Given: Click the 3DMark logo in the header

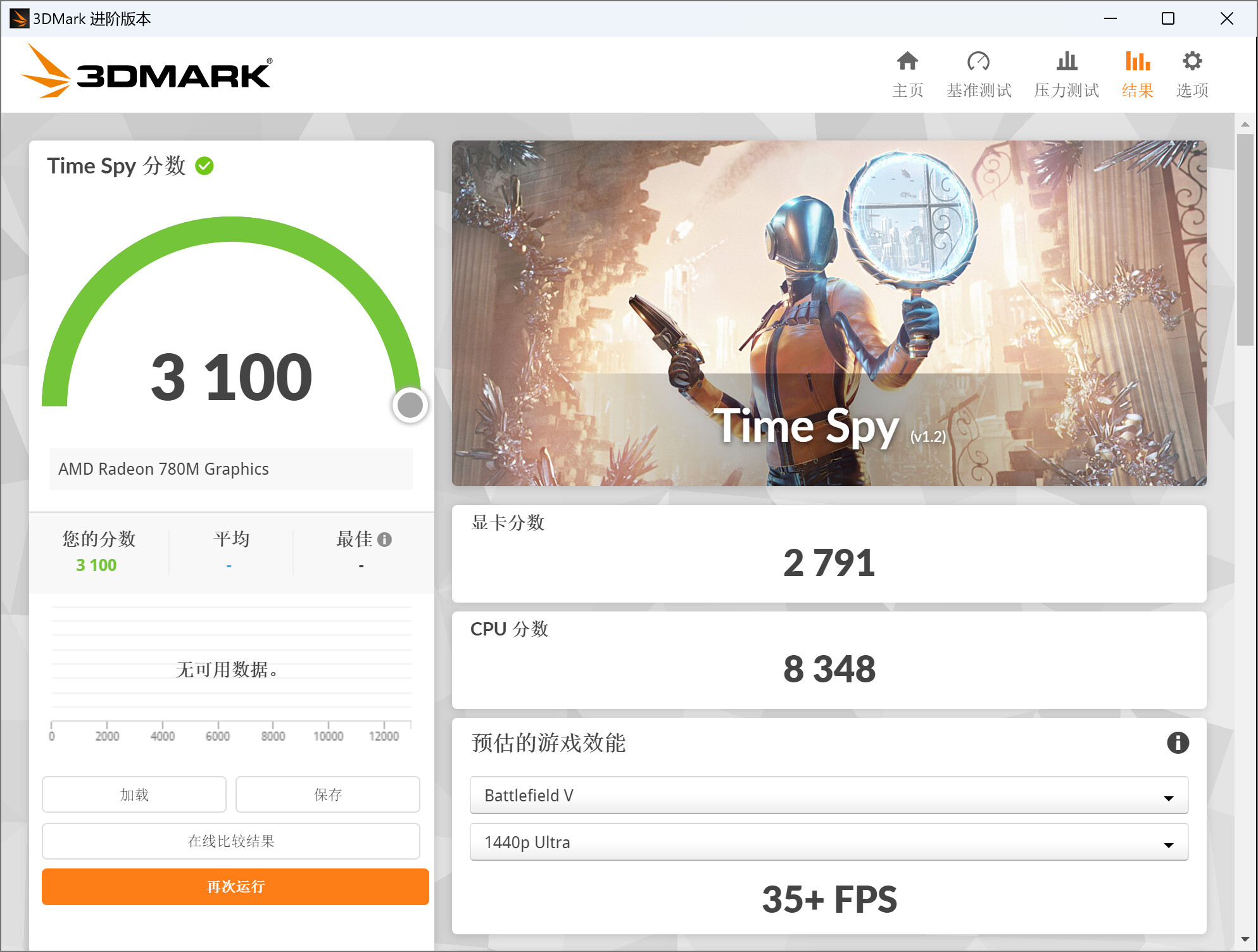Looking at the screenshot, I should (147, 72).
